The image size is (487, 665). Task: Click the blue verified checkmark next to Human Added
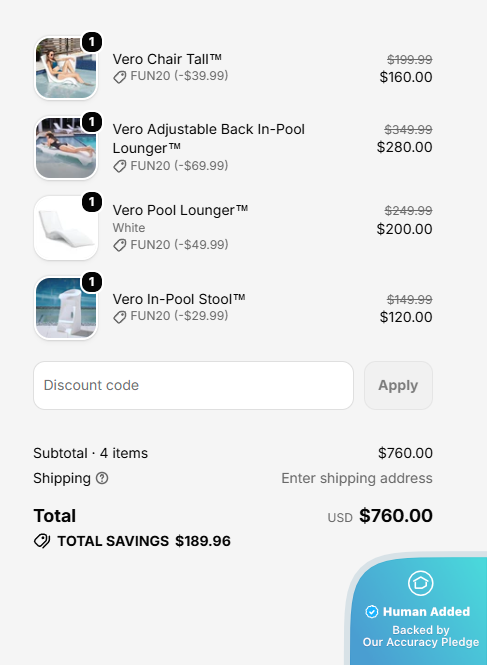click(x=372, y=612)
